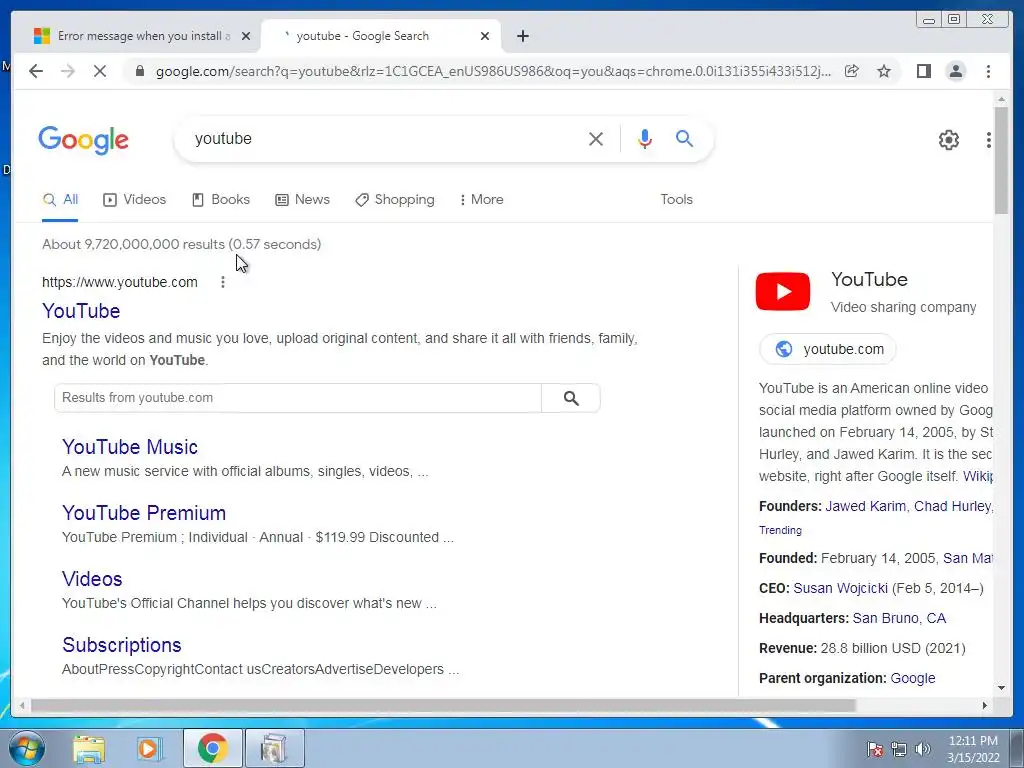Click the red YouTube logo in knowledge panel

782,291
